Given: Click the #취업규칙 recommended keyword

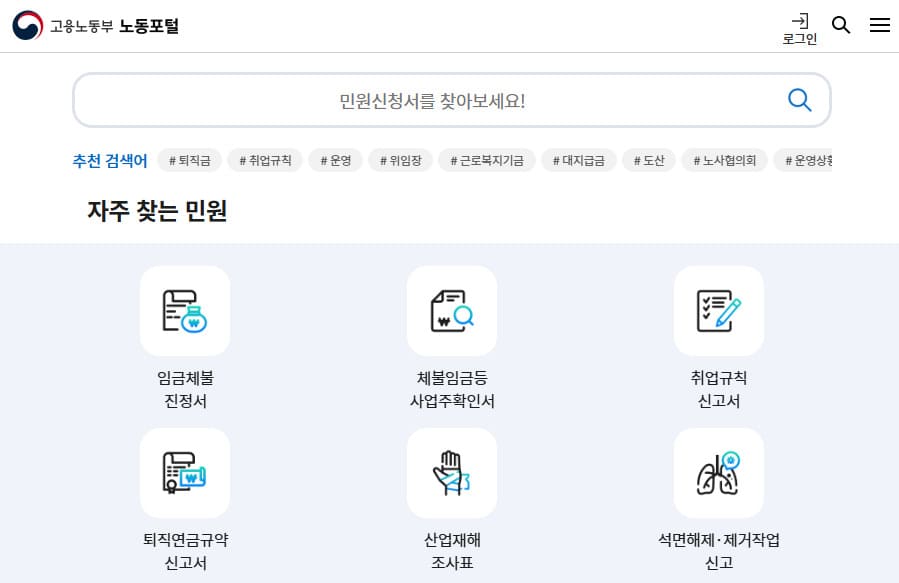Looking at the screenshot, I should pyautogui.click(x=264, y=160).
